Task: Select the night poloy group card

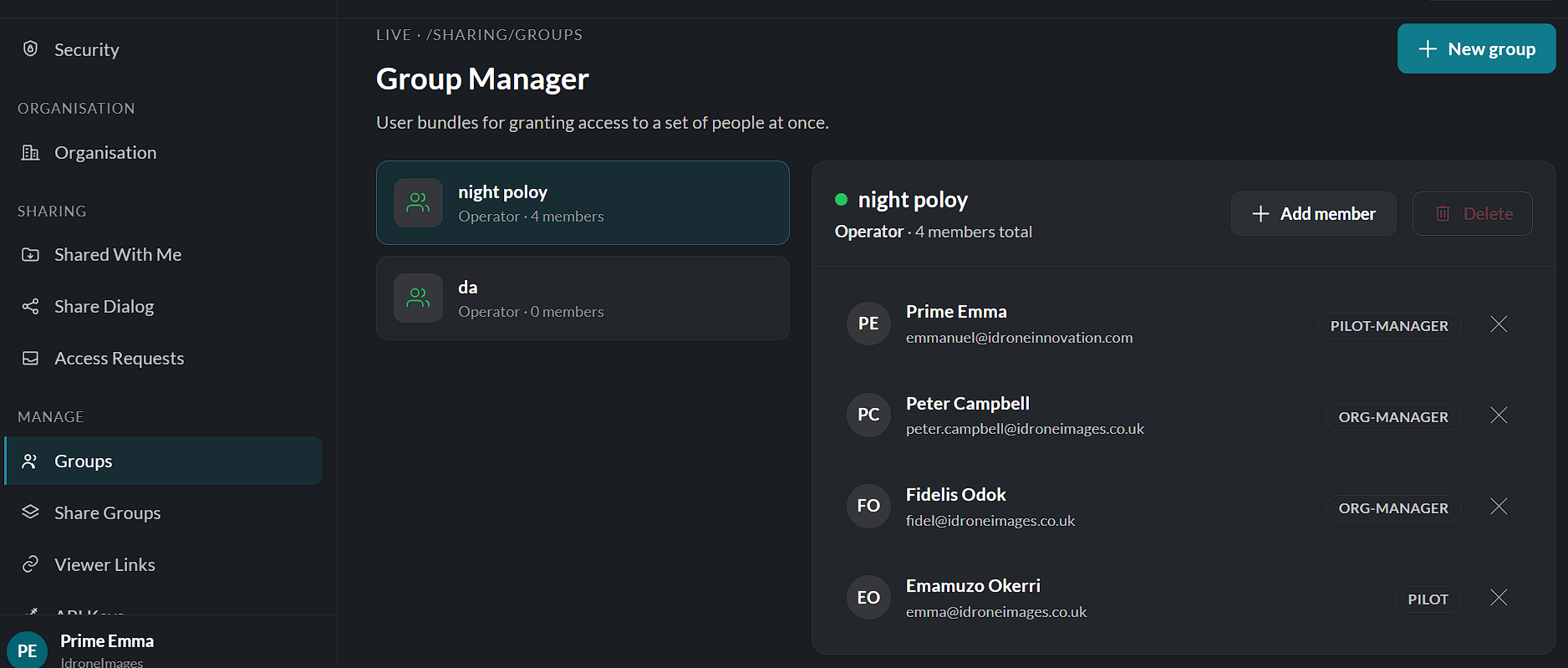Action: 583,202
